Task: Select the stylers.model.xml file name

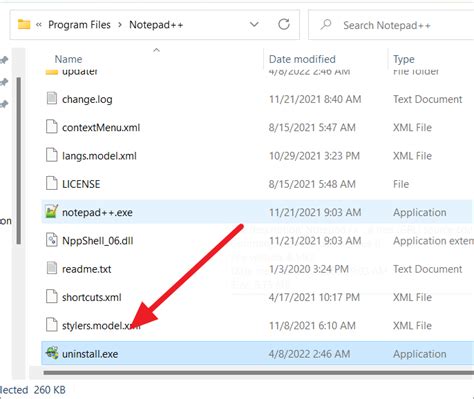Action: [x=101, y=326]
